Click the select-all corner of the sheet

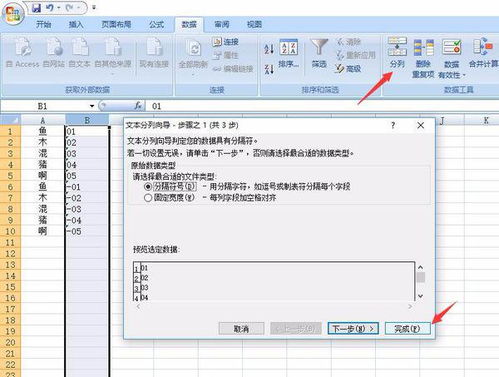(x=10, y=120)
